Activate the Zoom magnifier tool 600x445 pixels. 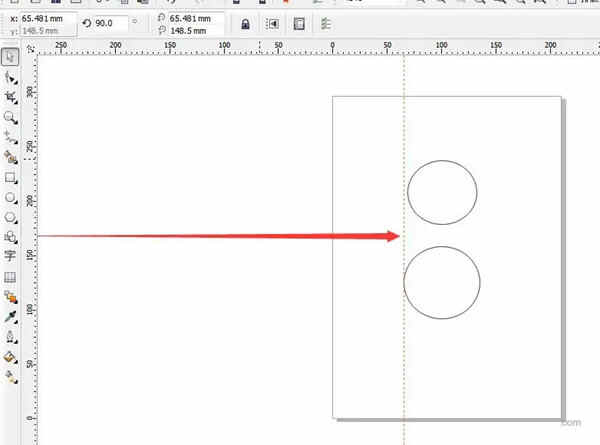tap(10, 117)
